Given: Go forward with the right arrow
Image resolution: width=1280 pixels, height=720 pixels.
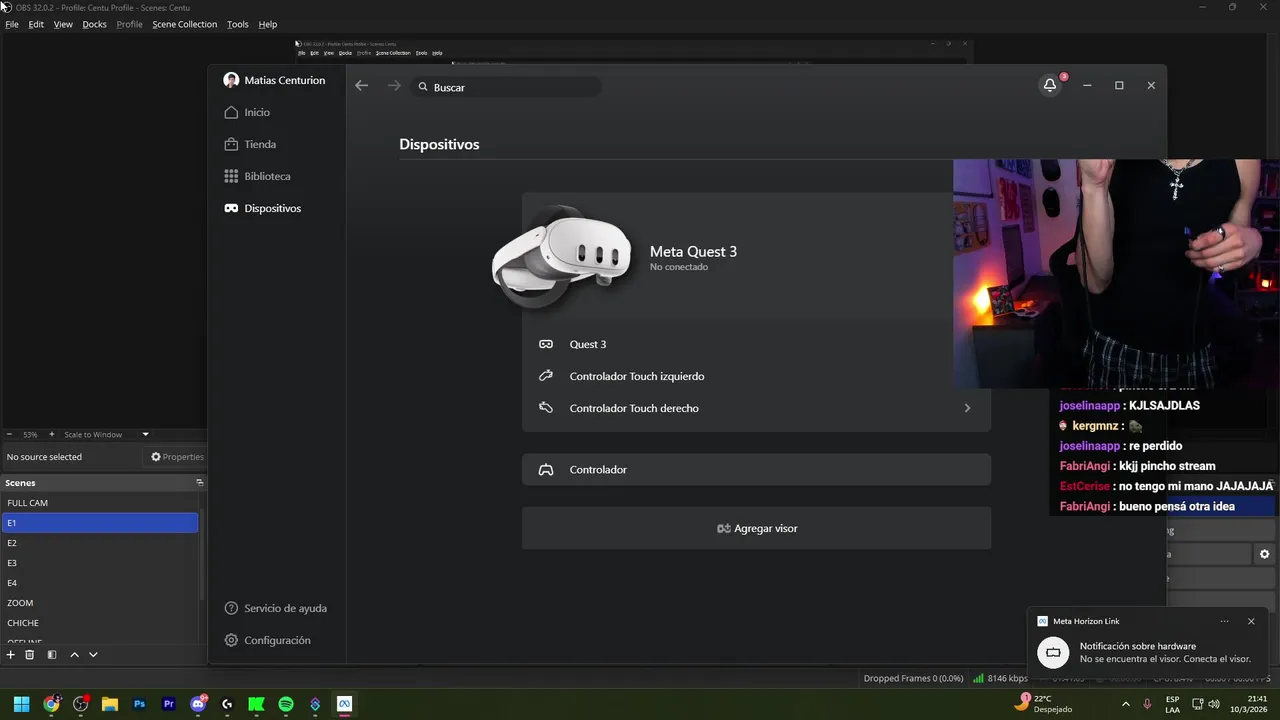Looking at the screenshot, I should (x=394, y=86).
